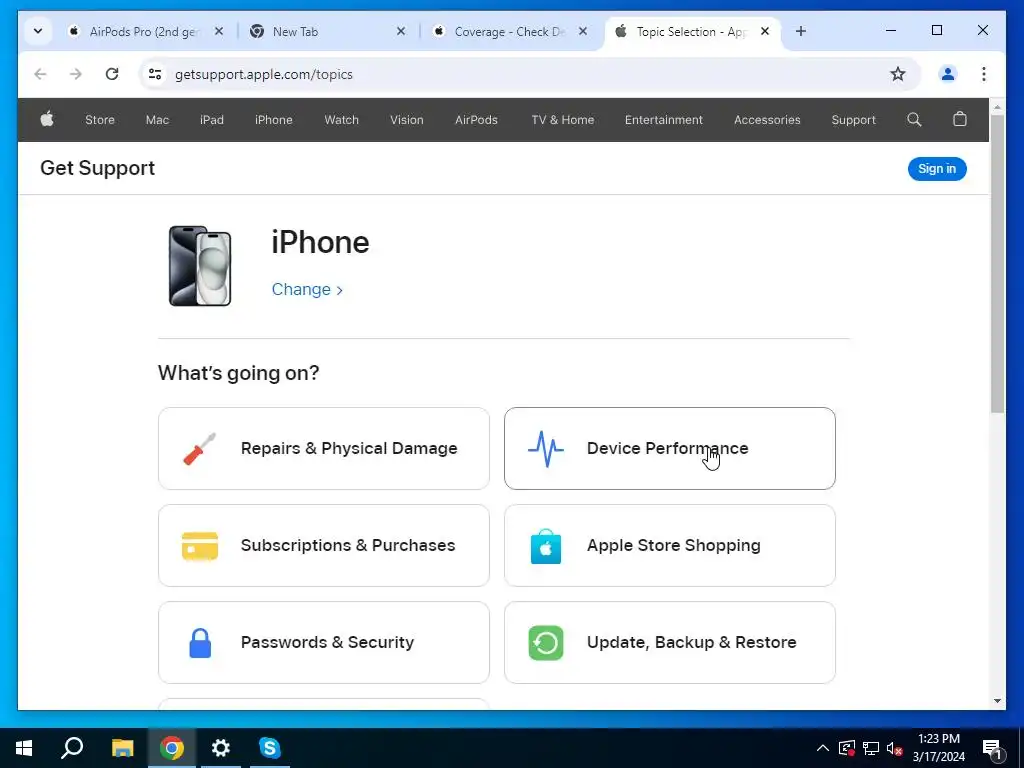Select Device Performance topic

coord(670,449)
